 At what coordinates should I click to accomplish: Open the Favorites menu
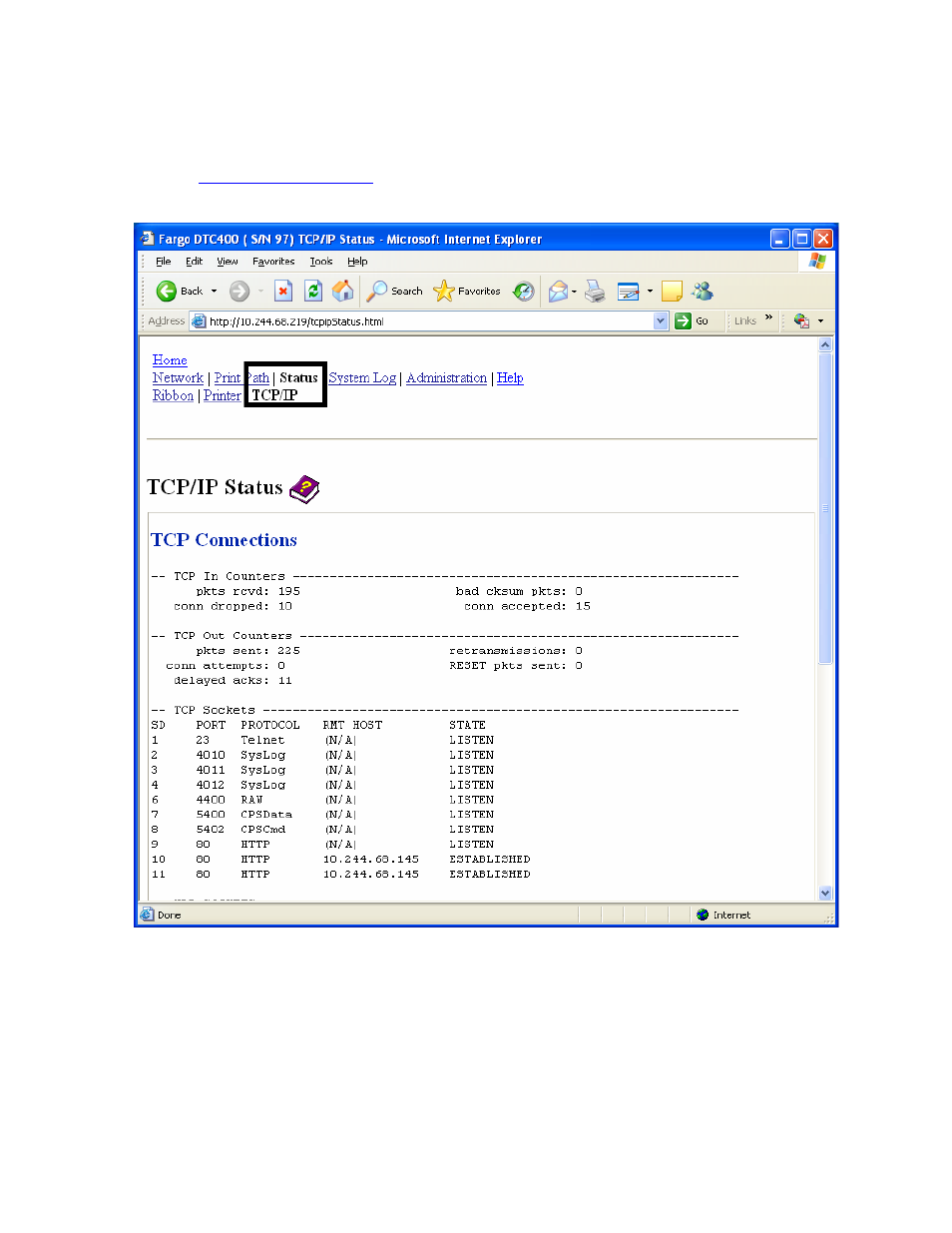coord(273,262)
